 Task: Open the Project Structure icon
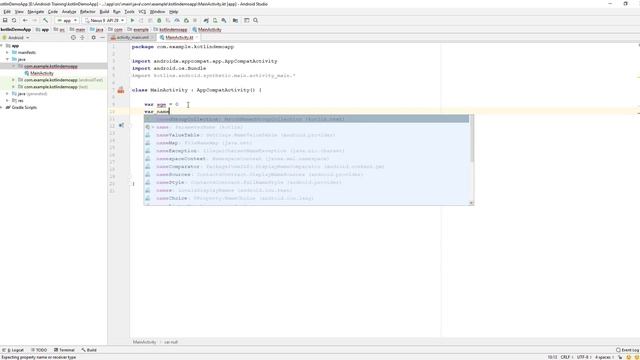pyautogui.click(x=236, y=20)
